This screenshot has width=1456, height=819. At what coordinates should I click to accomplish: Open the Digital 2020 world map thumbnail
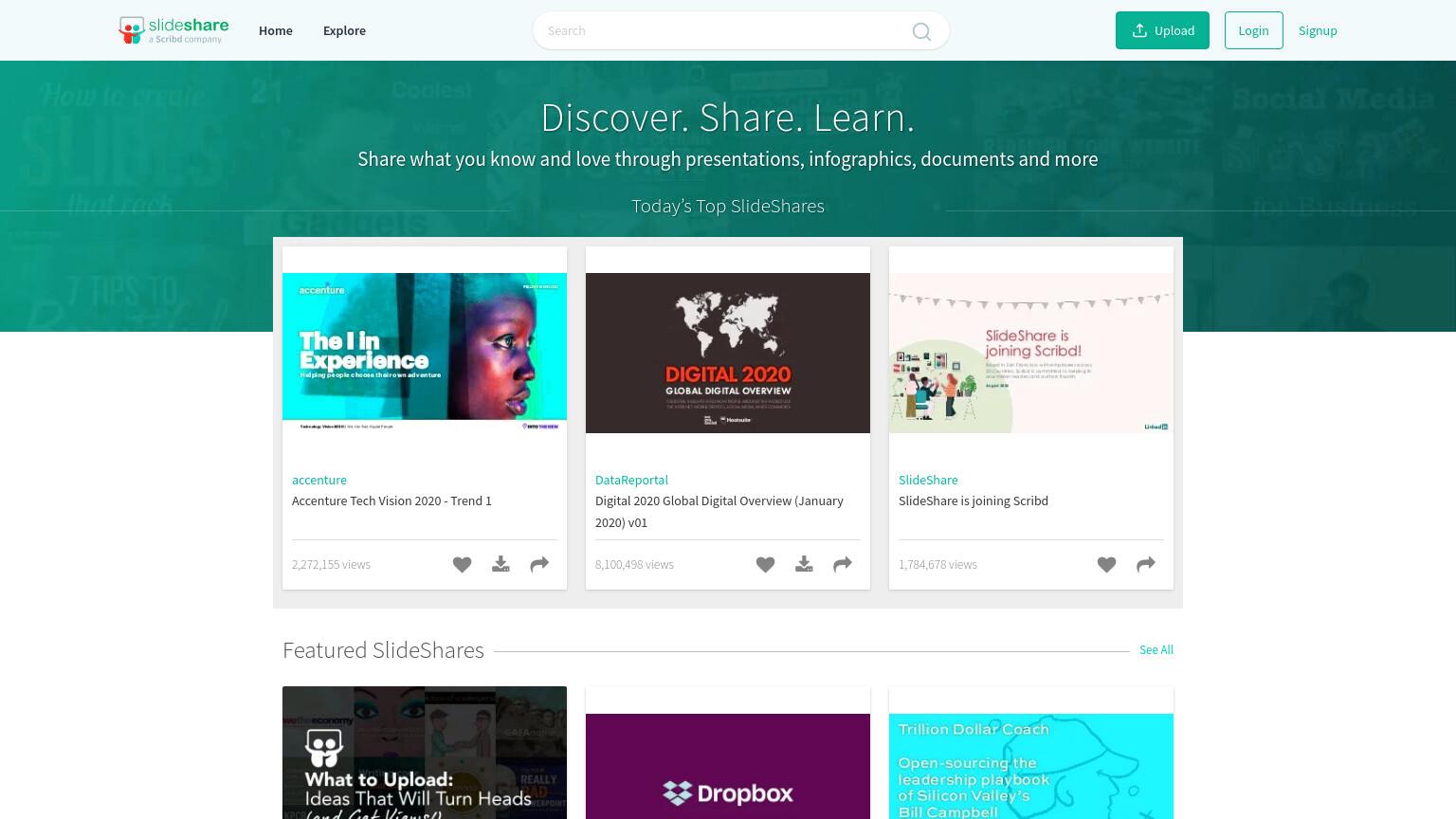point(728,353)
